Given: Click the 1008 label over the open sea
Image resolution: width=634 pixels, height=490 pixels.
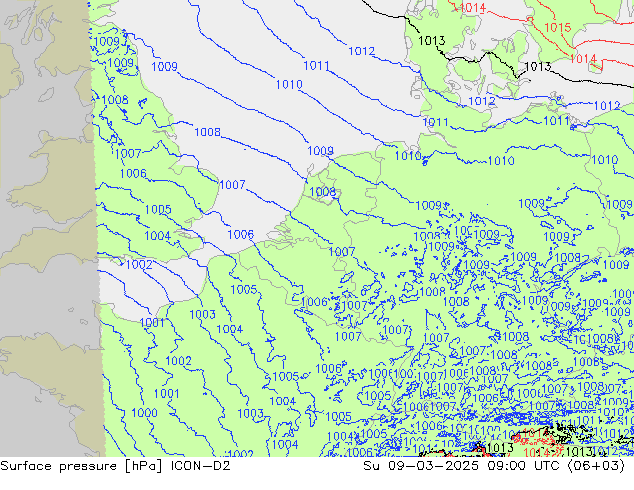Looking at the screenshot, I should 207,132.
